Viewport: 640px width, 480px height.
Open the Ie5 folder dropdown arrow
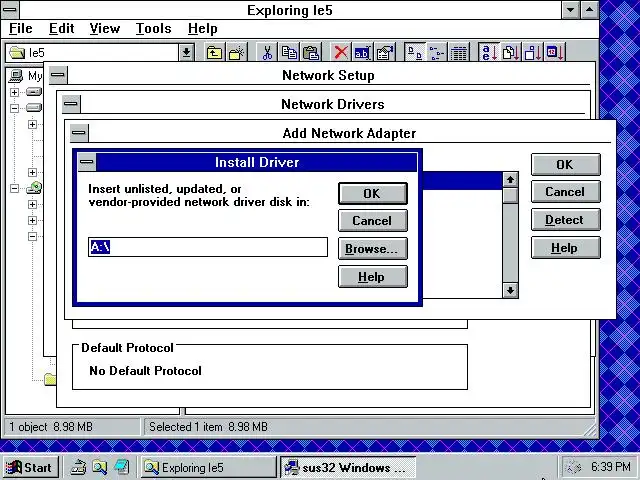186,53
